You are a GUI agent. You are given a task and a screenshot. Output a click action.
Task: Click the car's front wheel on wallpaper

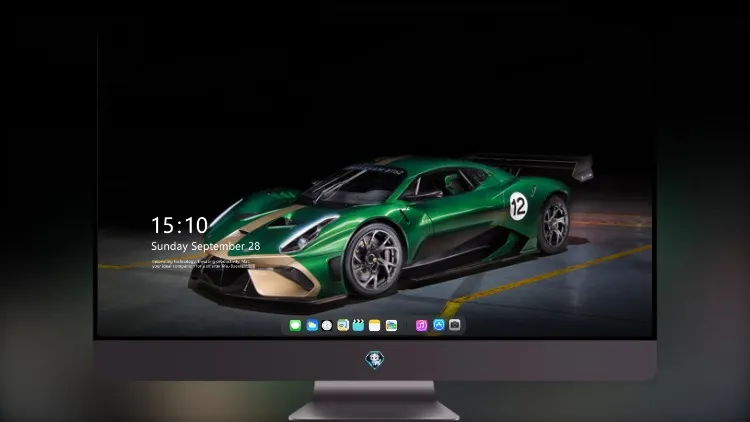[374, 260]
